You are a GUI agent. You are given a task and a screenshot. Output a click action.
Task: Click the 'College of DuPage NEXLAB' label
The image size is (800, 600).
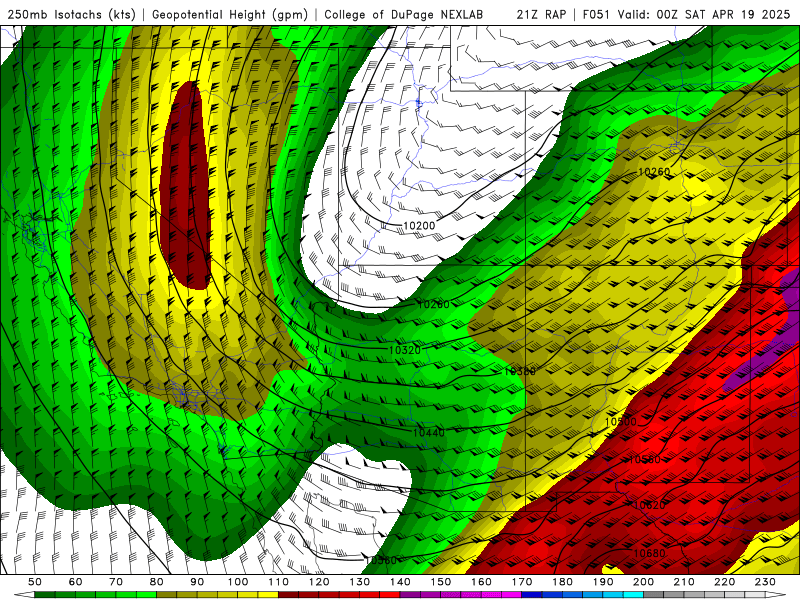point(403,15)
